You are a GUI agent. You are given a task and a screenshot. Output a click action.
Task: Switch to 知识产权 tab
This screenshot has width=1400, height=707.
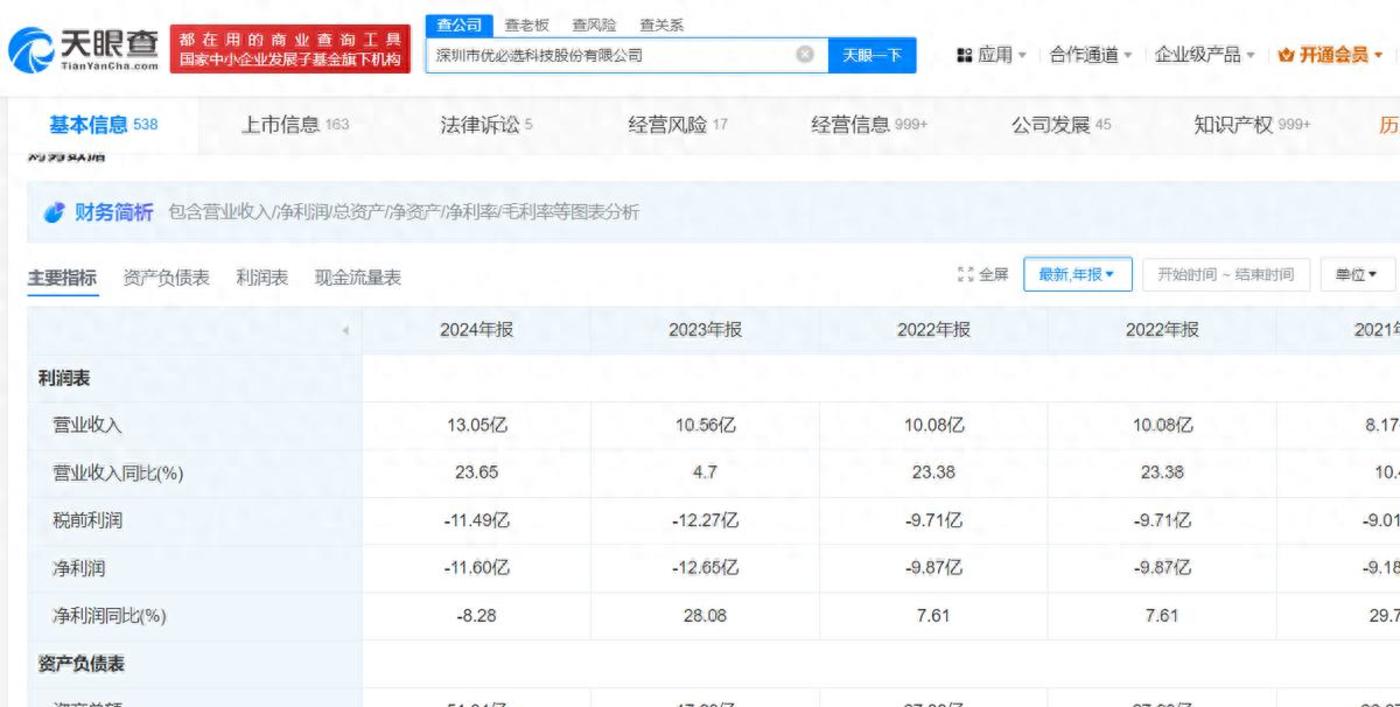coord(1251,124)
